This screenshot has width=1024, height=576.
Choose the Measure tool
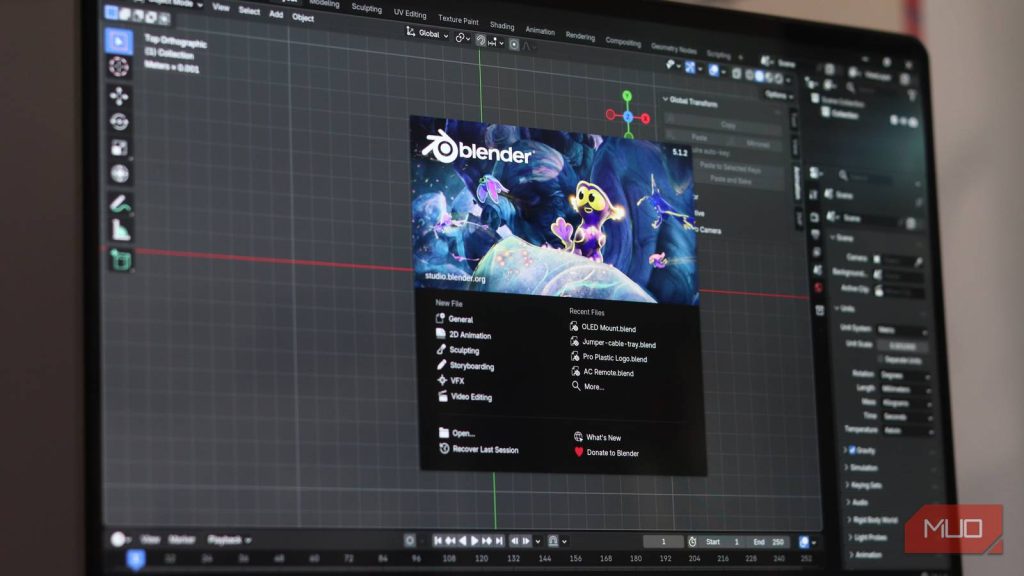121,230
